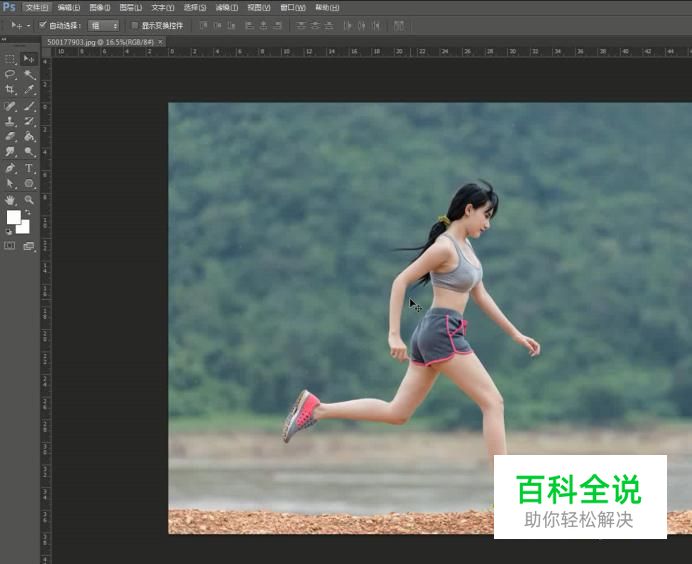Open the 帮助(H) menu
The image size is (692, 564).
[x=327, y=8]
